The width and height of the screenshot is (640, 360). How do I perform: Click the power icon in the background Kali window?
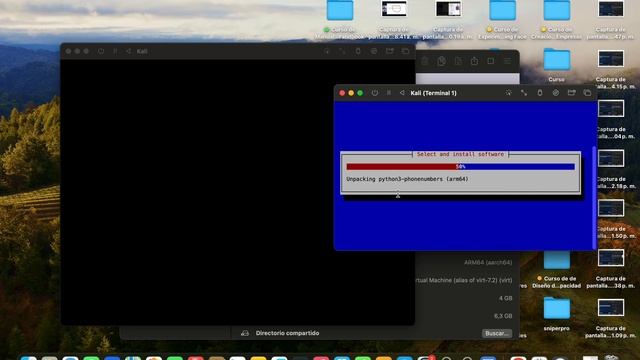101,51
